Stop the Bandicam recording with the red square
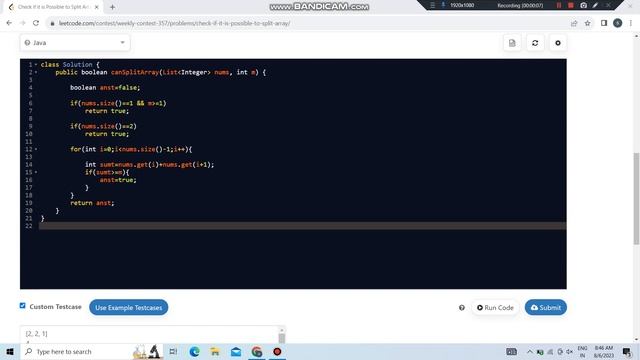640x360 pixels. [x=571, y=5]
